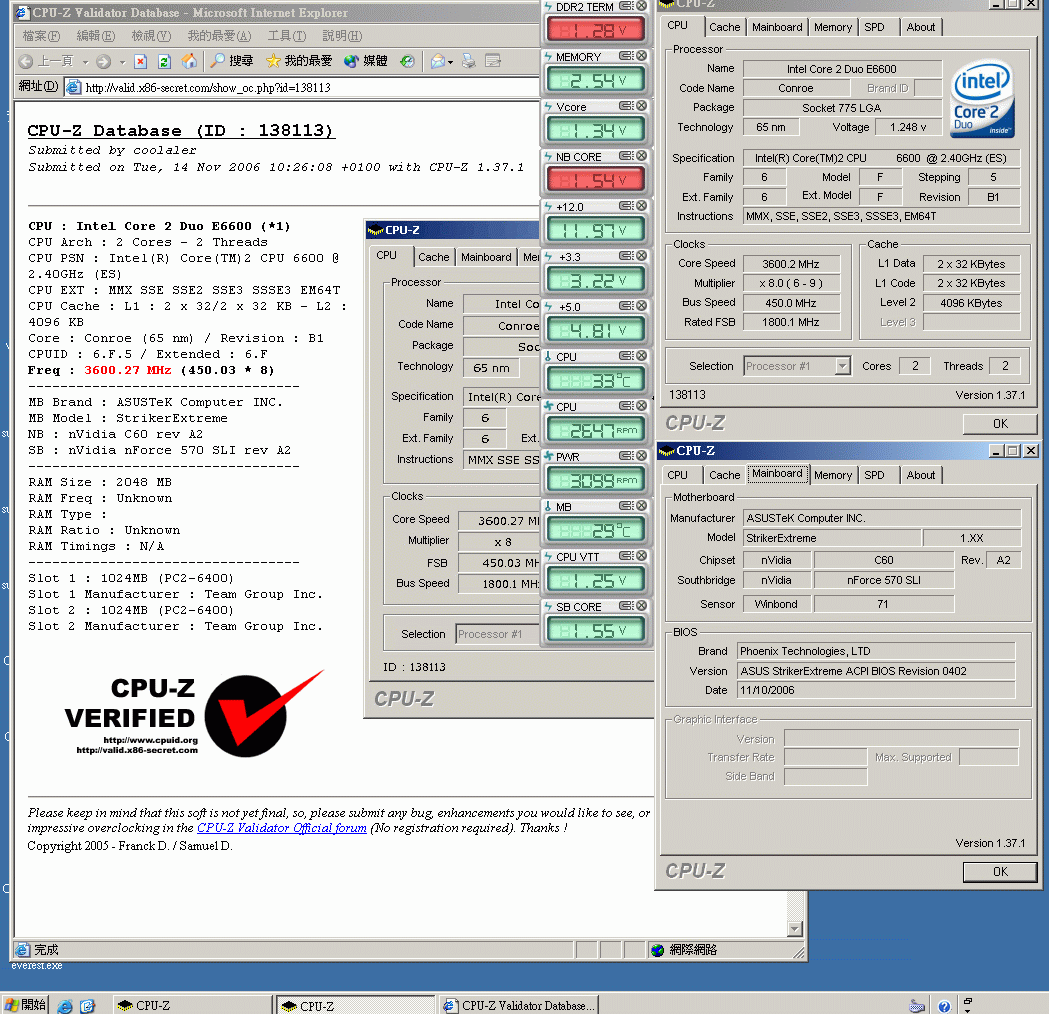The height and width of the screenshot is (1014, 1049).
Task: Click the scroll-down arrow of the IE page
Action: (x=795, y=928)
